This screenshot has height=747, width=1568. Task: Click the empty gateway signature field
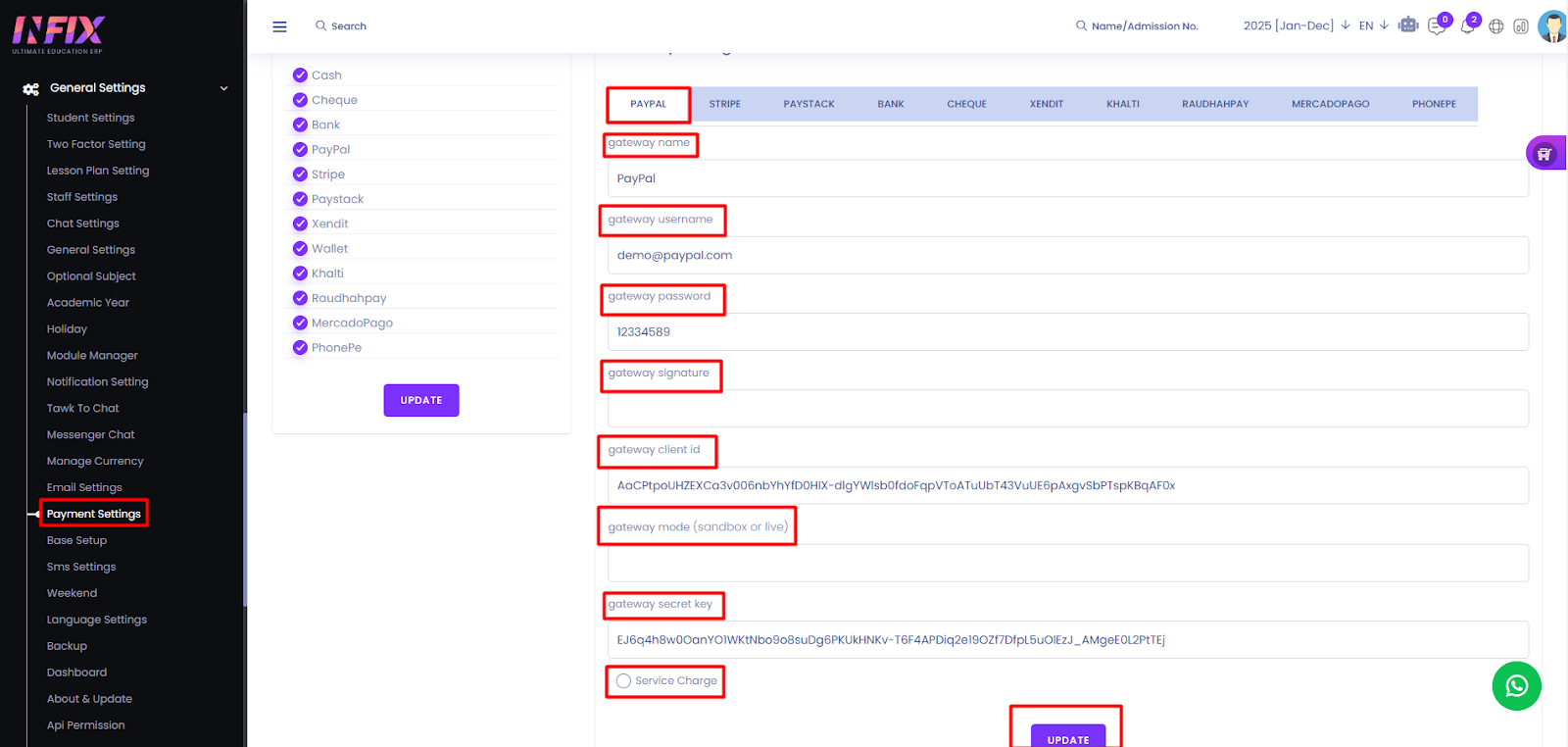coord(1068,409)
